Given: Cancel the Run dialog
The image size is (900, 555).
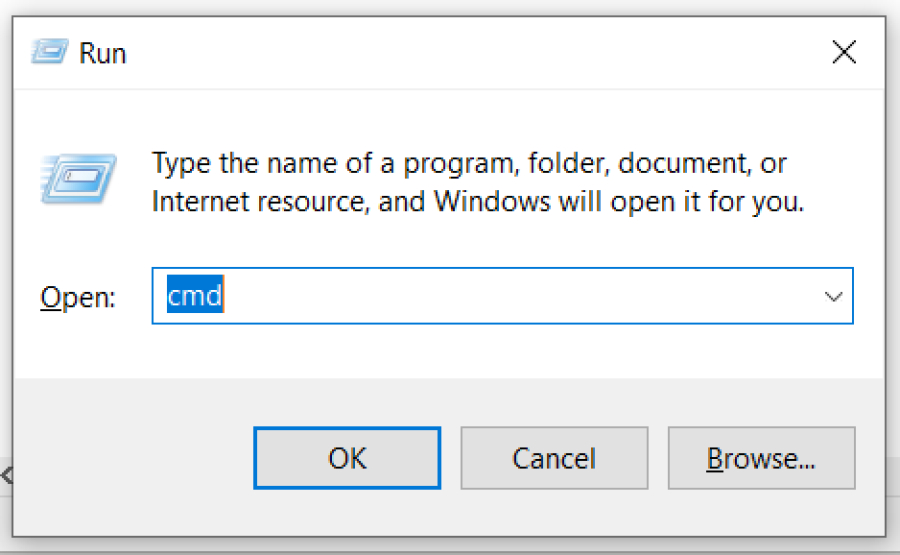Looking at the screenshot, I should pos(554,458).
